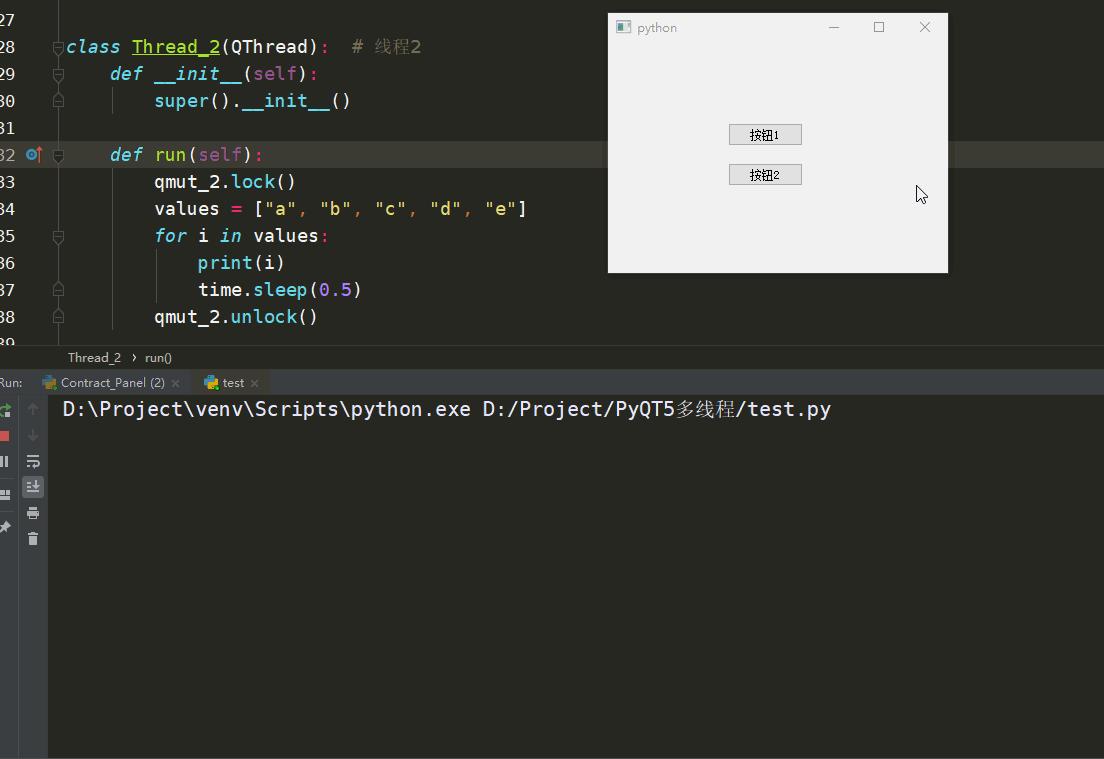The height and width of the screenshot is (759, 1104).
Task: Activate scroll to end in console
Action: [x=33, y=487]
